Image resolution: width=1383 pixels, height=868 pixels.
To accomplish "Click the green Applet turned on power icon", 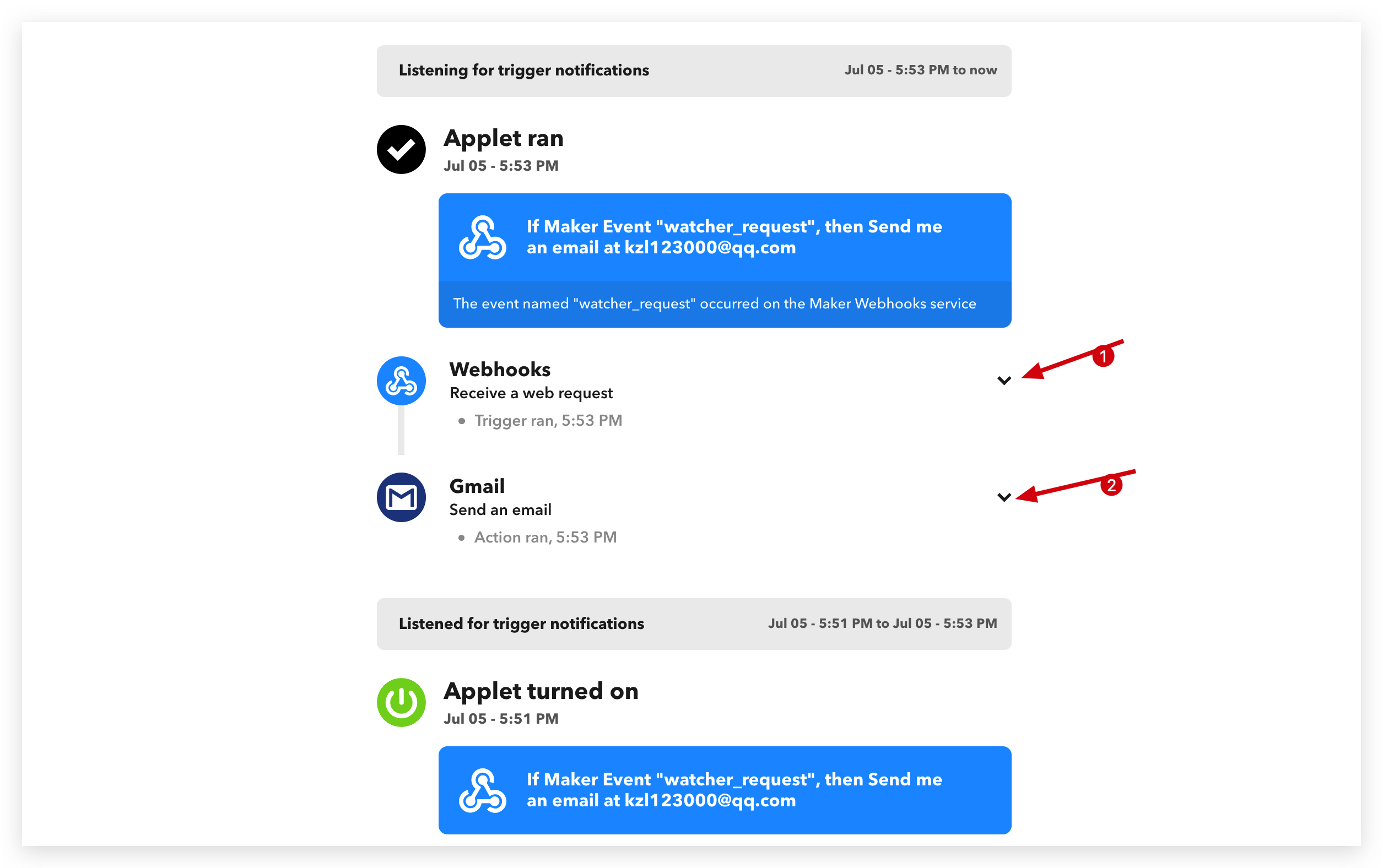I will 401,702.
